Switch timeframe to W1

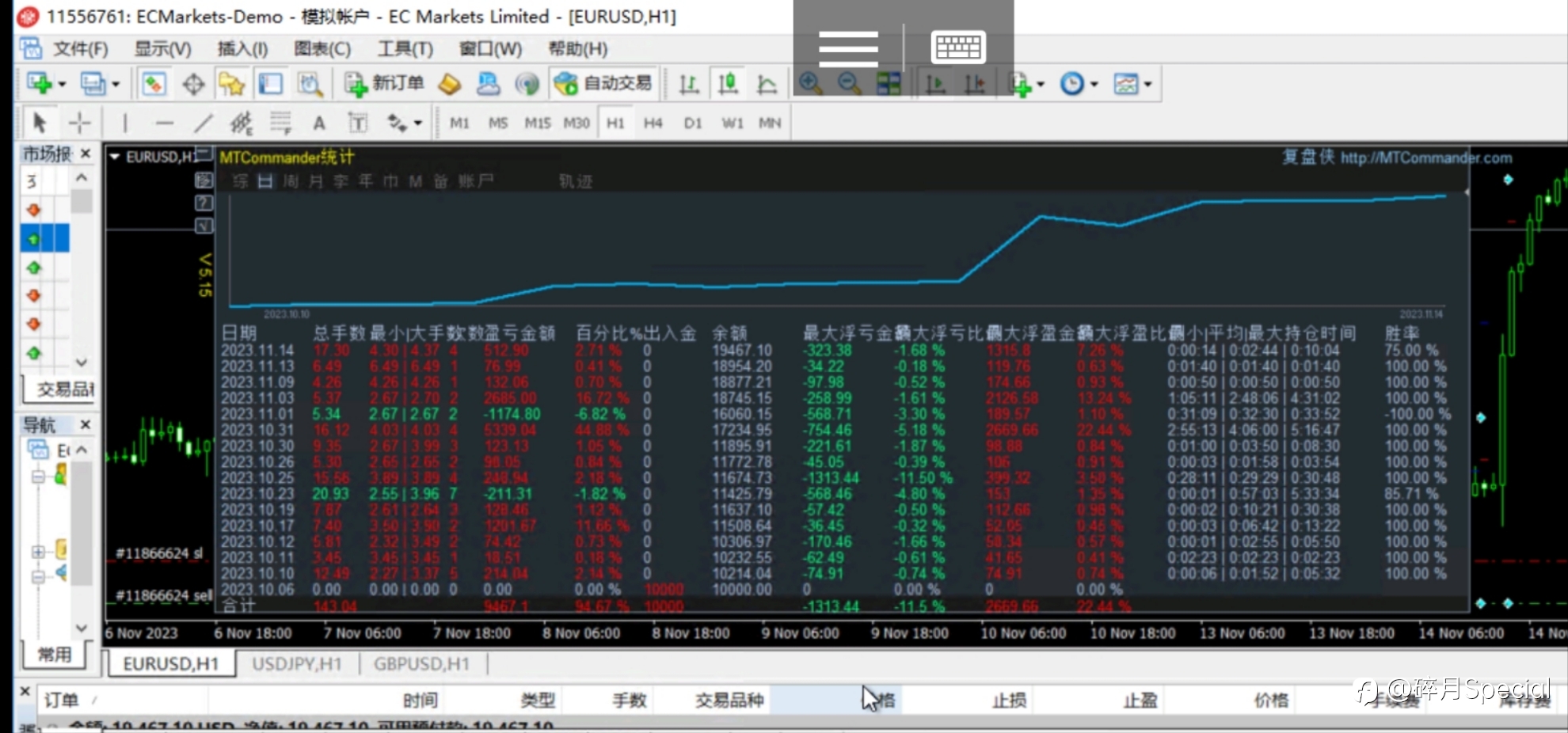(x=733, y=123)
